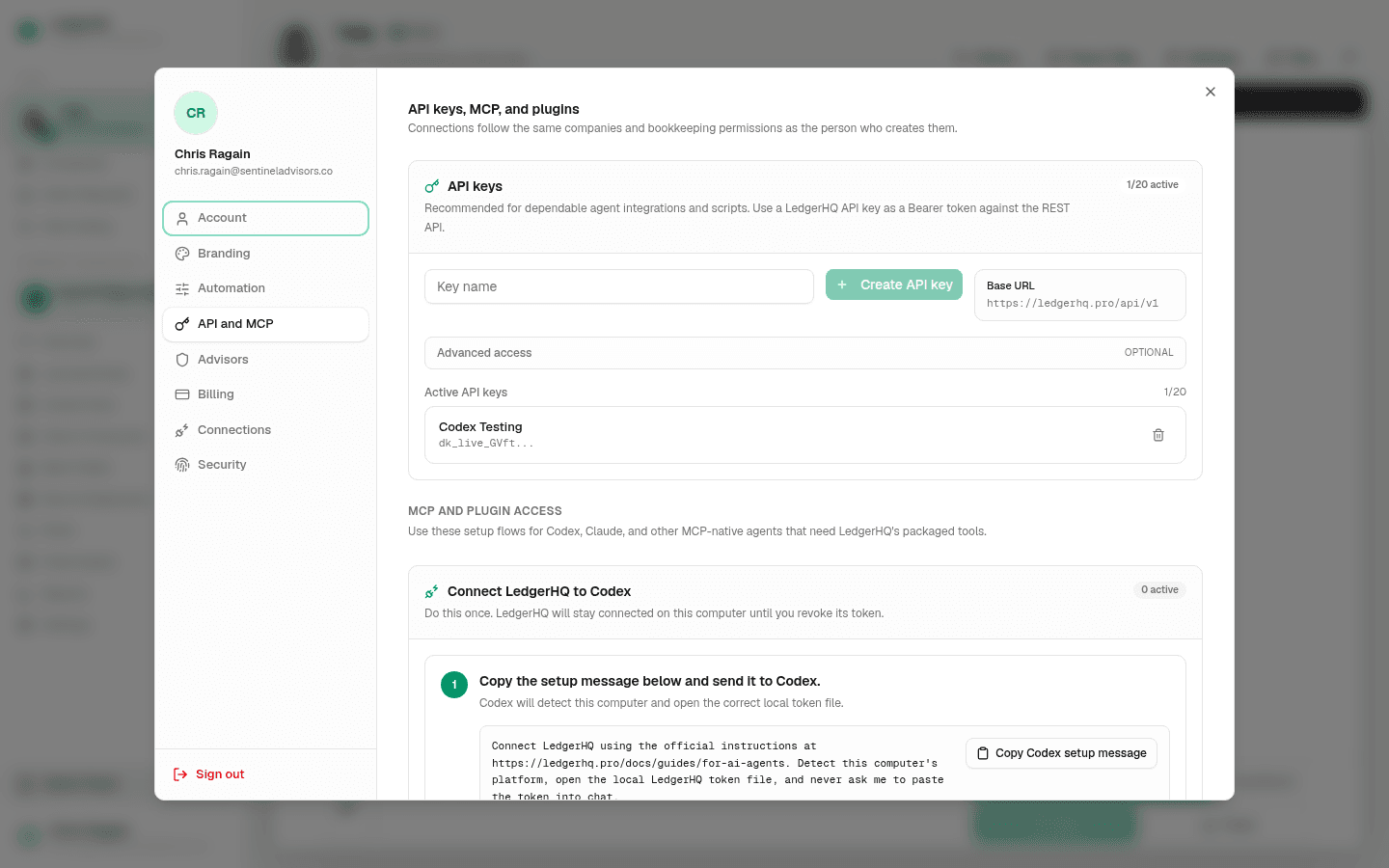
Task: Click the clipboard icon on Copy Codex button
Action: coord(983,753)
